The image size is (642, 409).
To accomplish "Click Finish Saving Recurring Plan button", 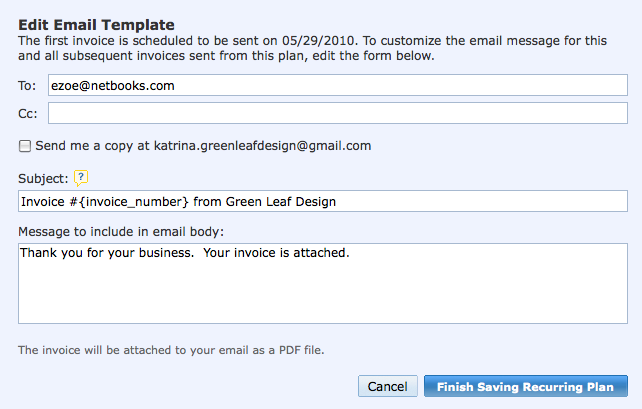I will (x=525, y=386).
